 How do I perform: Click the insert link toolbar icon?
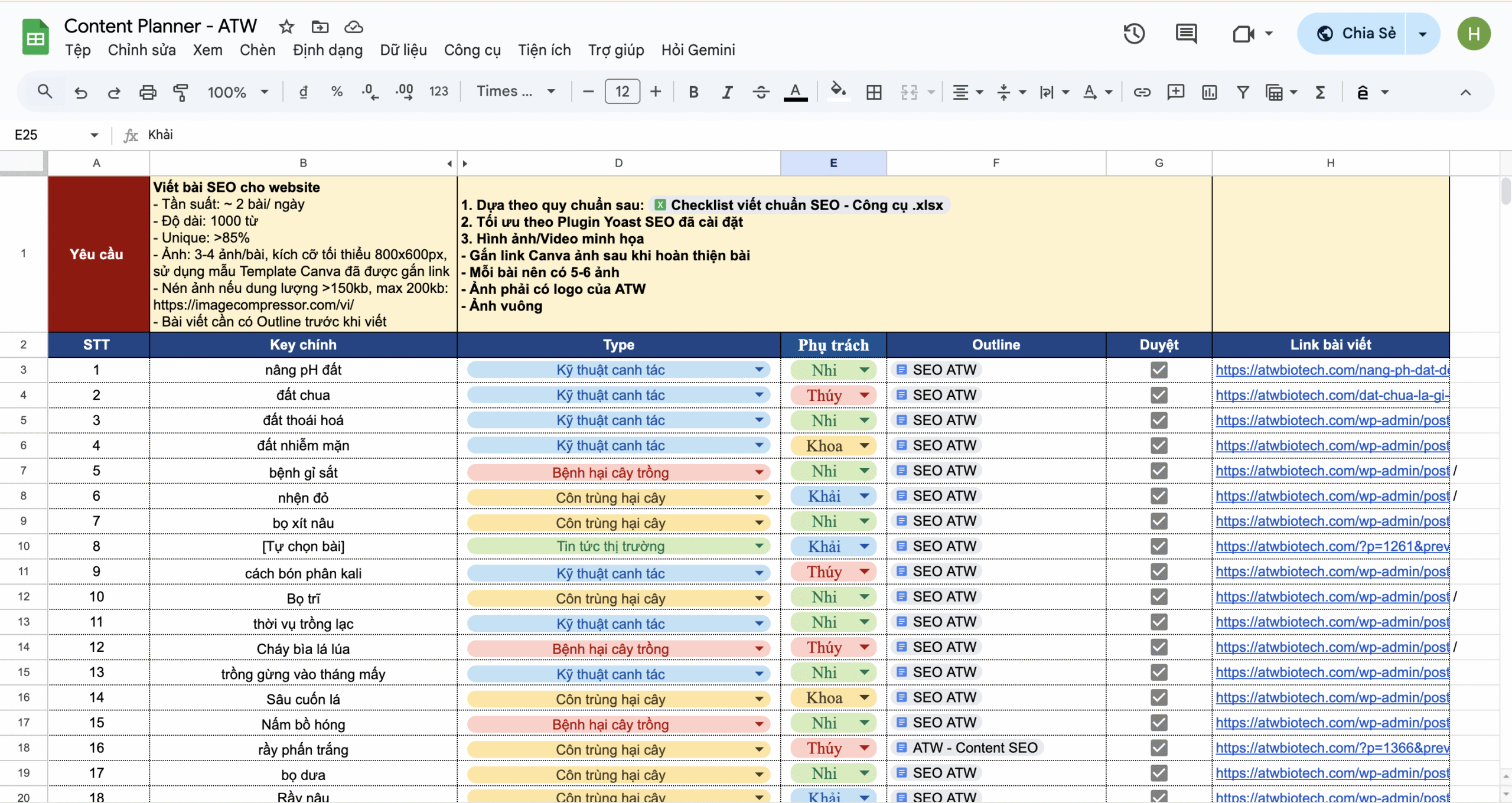[1142, 92]
